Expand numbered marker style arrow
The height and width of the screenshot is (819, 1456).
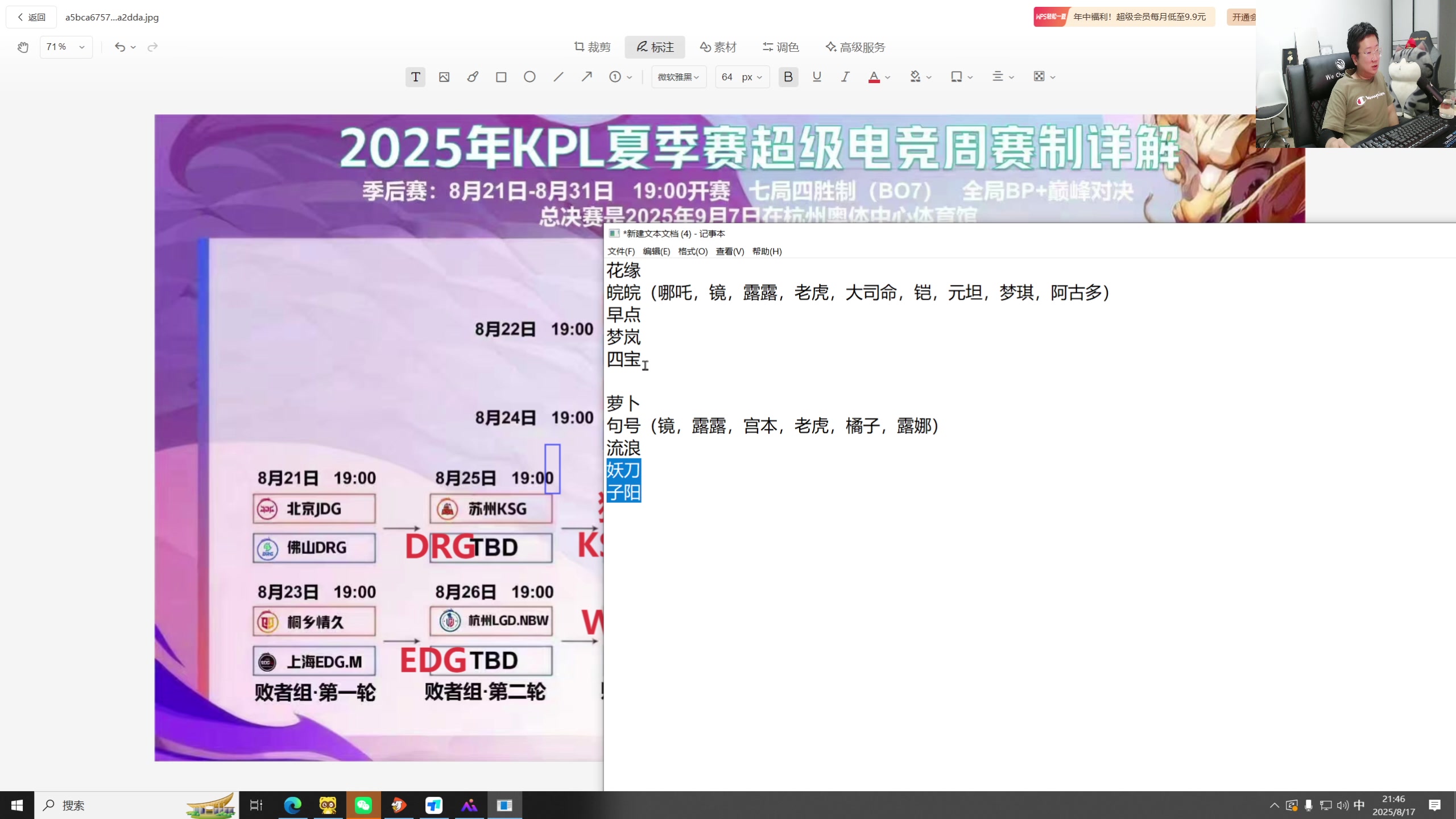(629, 77)
